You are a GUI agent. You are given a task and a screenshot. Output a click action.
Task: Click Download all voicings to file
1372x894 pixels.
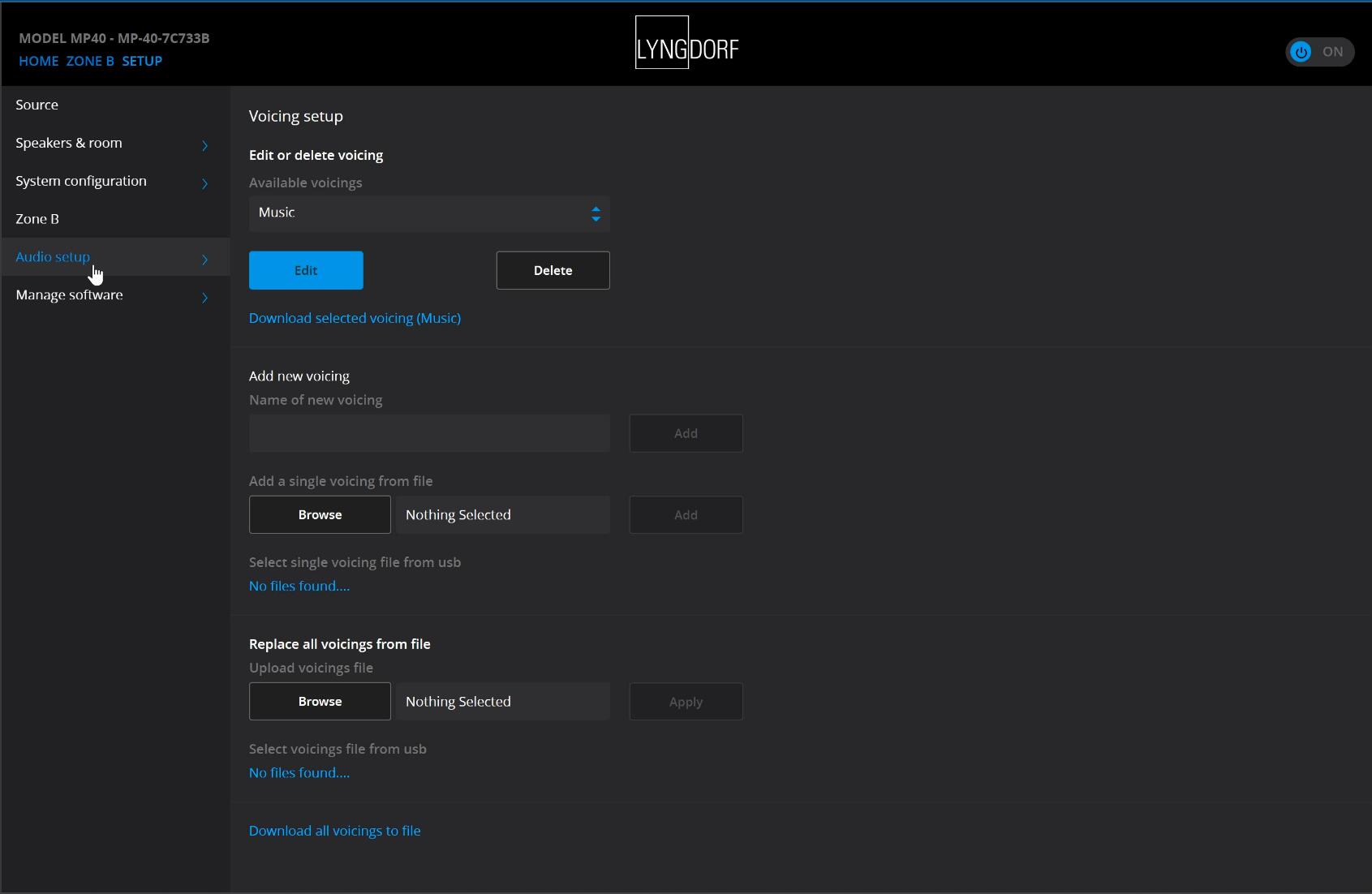(x=334, y=831)
